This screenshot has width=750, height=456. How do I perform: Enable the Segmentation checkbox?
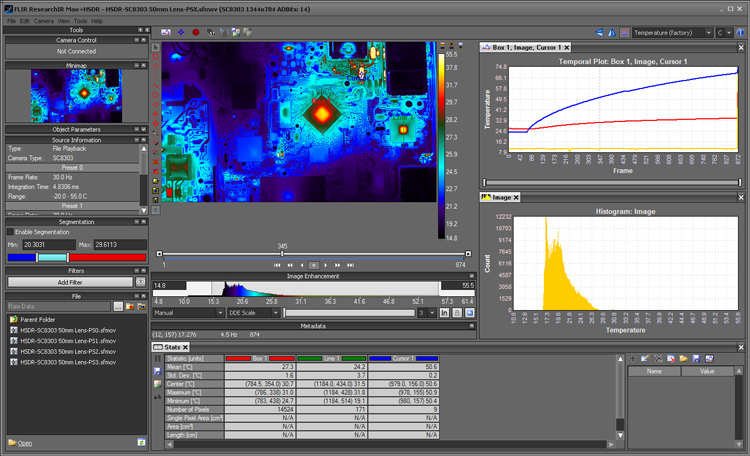[10, 231]
